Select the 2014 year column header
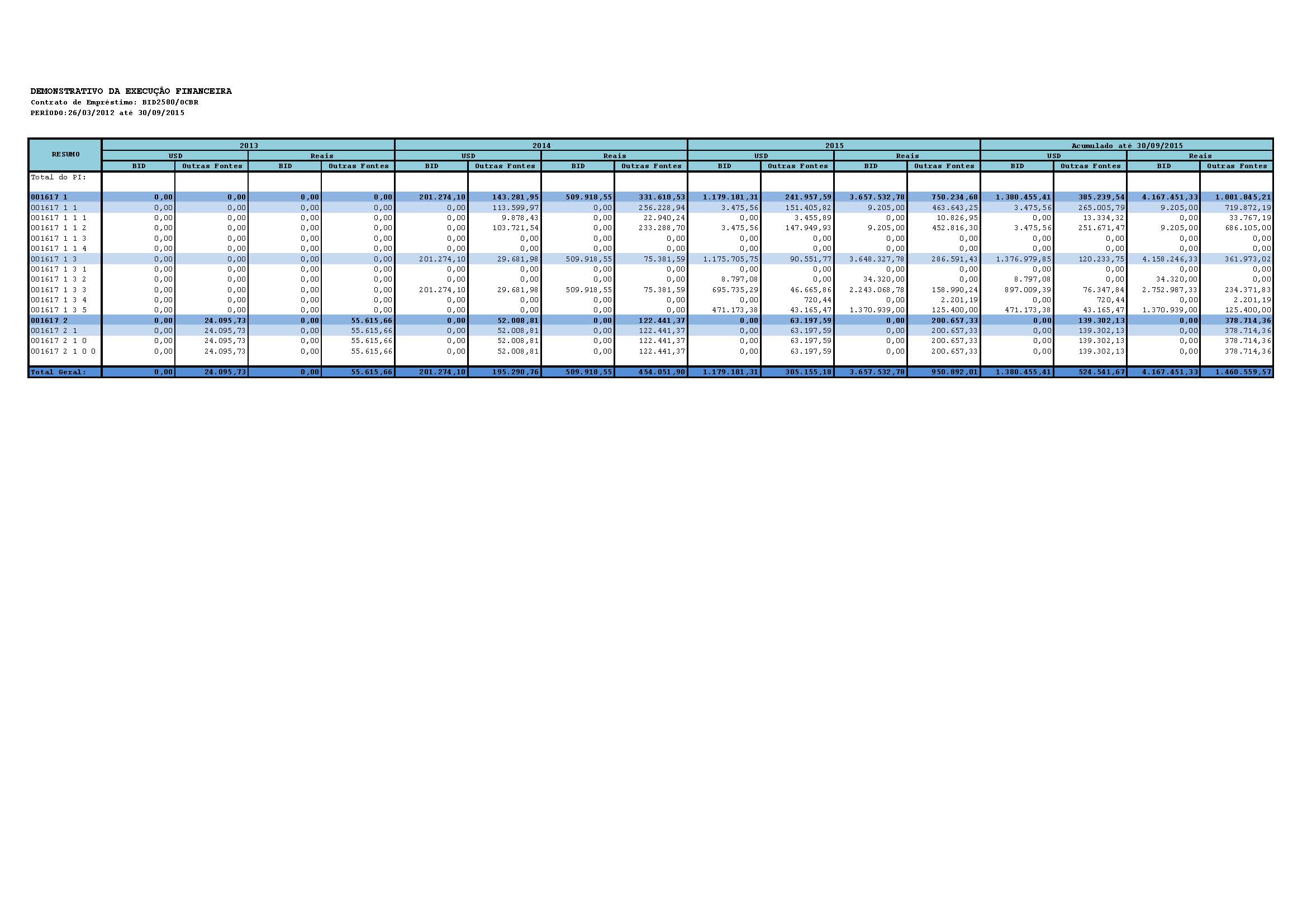This screenshot has width=1307, height=924. coord(541,146)
